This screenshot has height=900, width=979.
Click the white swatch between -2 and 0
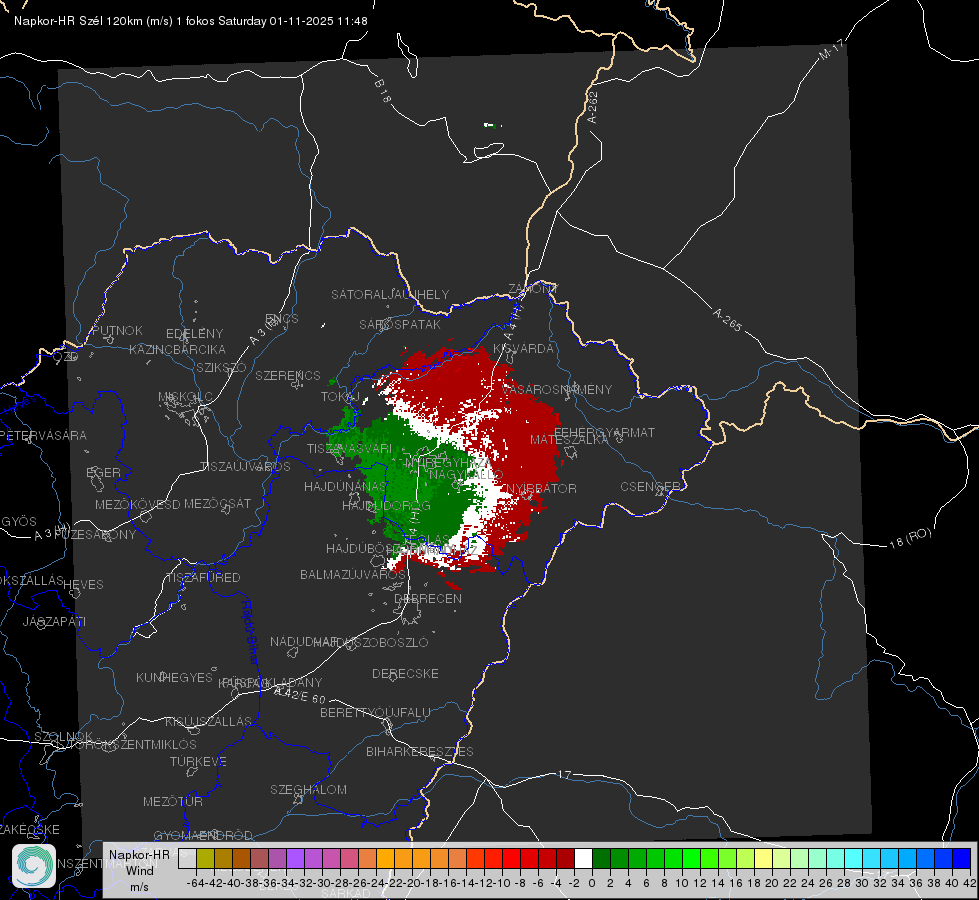click(583, 859)
